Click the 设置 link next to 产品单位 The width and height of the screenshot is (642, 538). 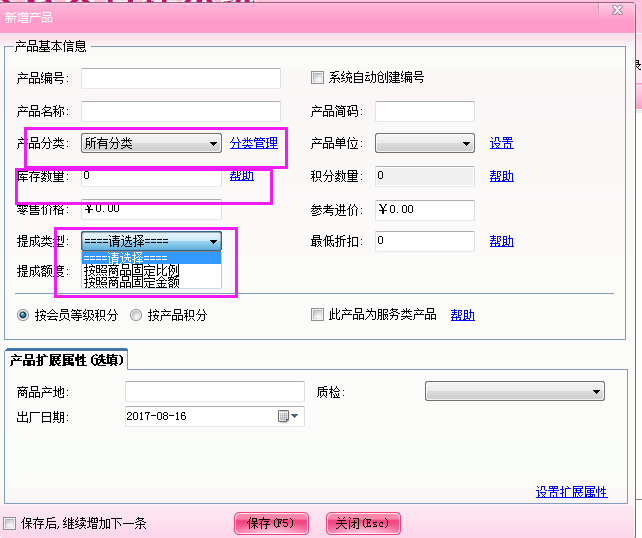502,143
